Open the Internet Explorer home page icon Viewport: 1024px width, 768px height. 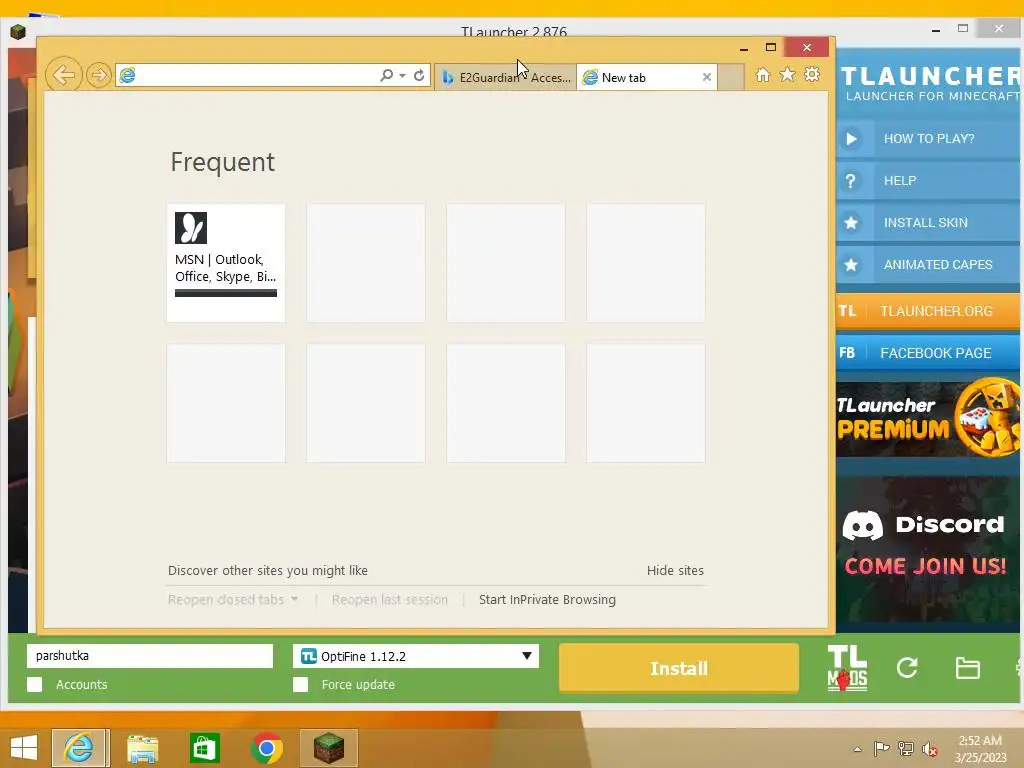(763, 75)
